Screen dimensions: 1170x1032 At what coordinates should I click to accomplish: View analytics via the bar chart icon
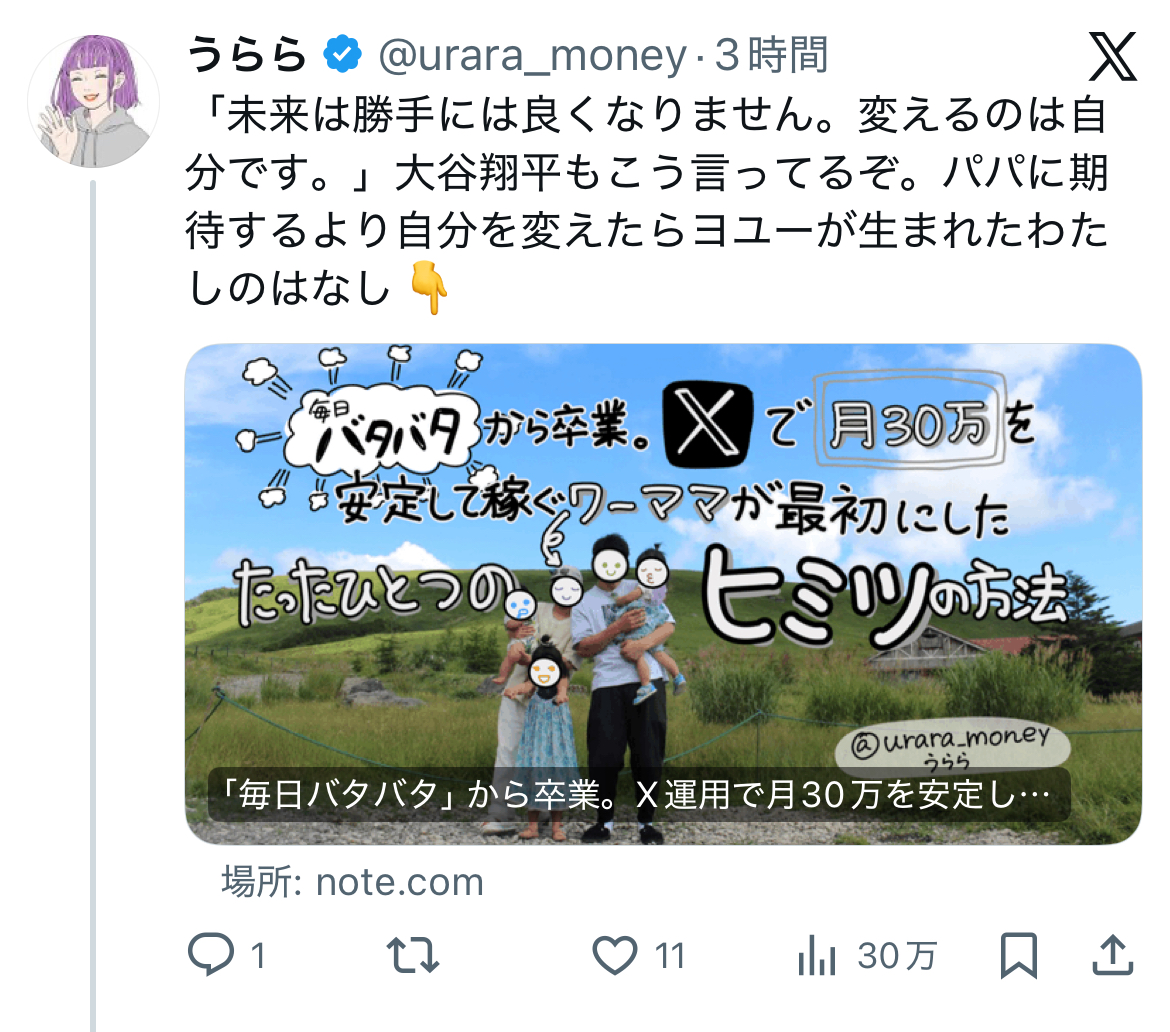tap(817, 956)
